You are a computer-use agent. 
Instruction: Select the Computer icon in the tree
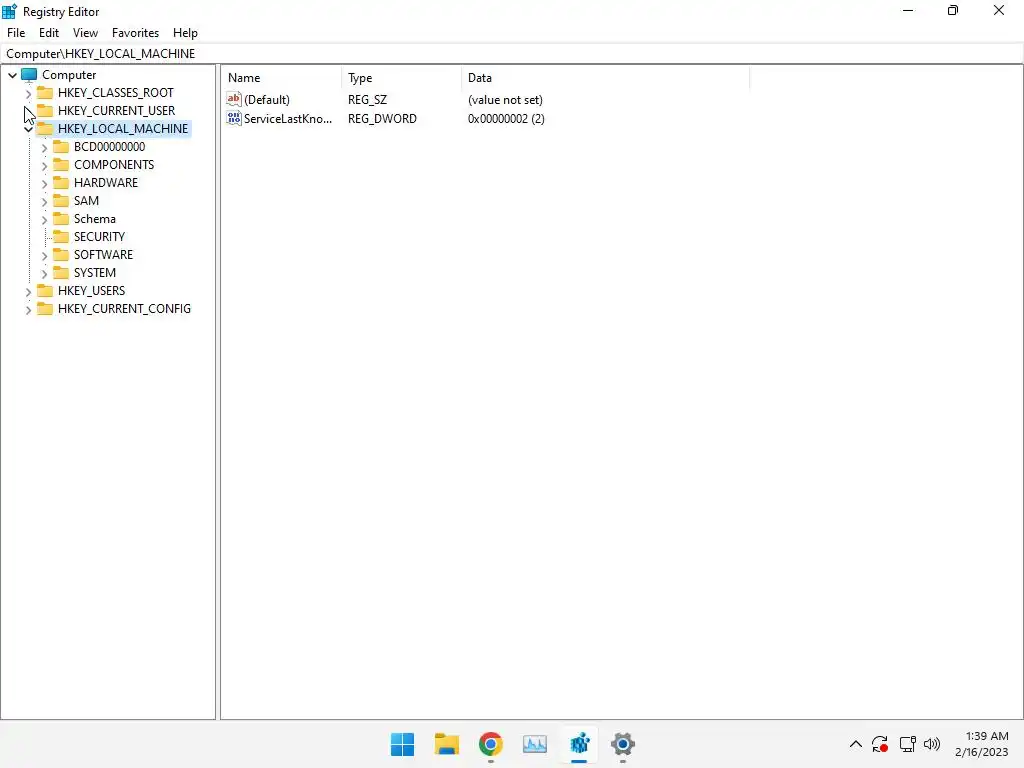point(29,74)
